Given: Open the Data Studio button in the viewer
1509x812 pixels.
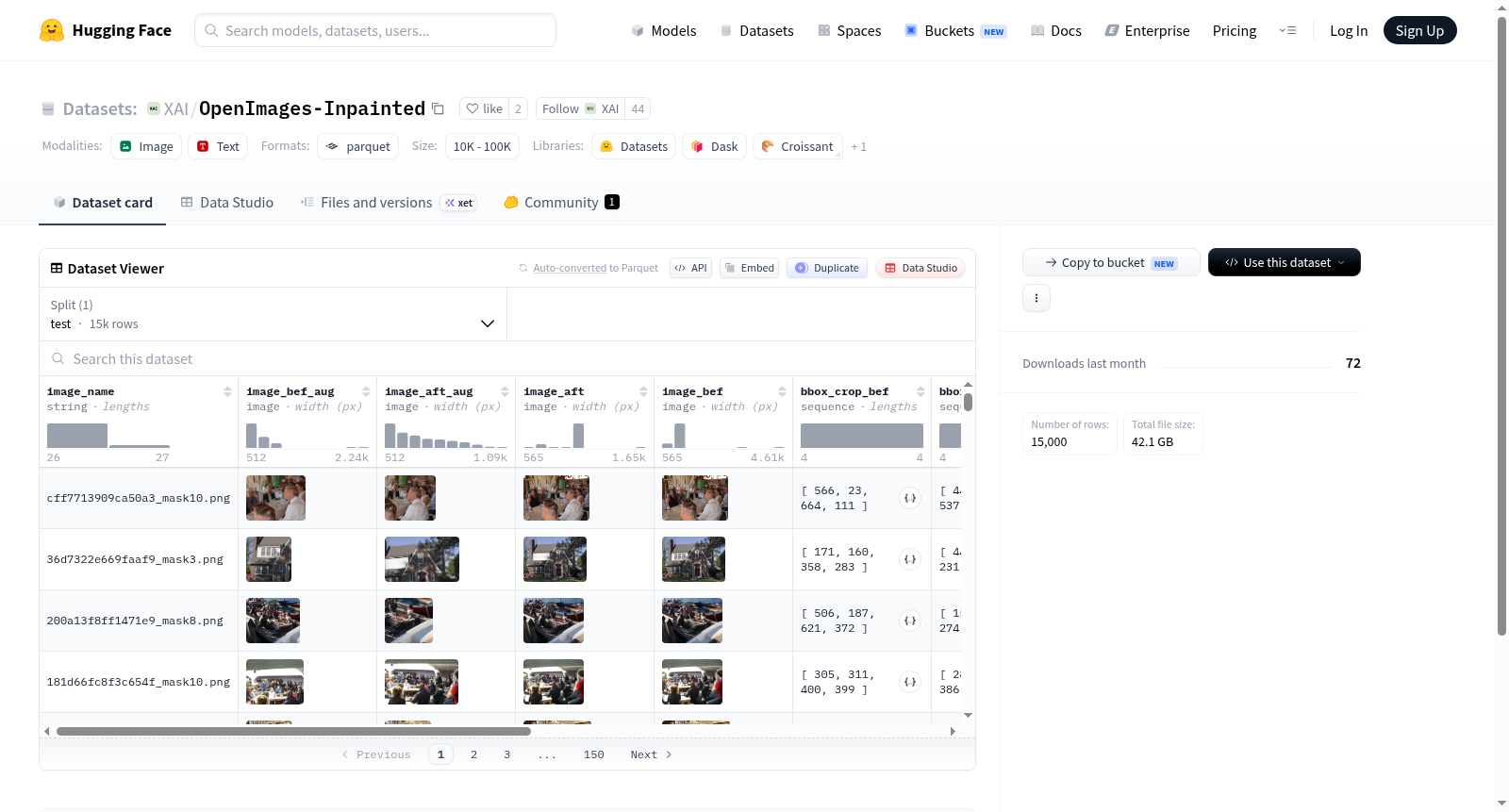Looking at the screenshot, I should pyautogui.click(x=920, y=268).
